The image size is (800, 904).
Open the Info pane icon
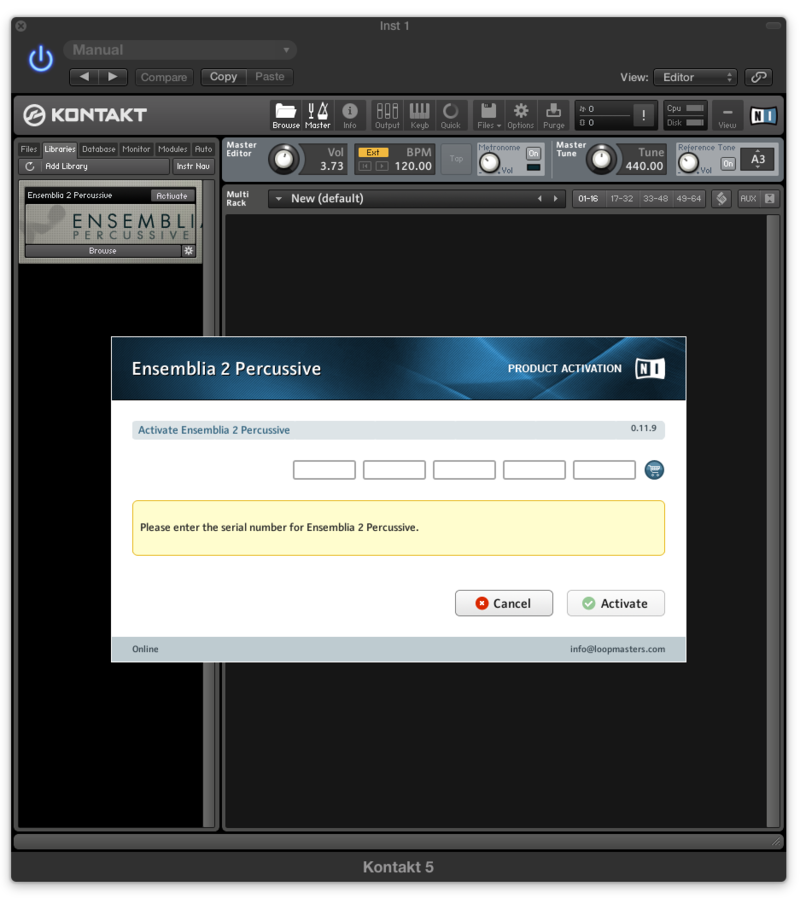[350, 115]
